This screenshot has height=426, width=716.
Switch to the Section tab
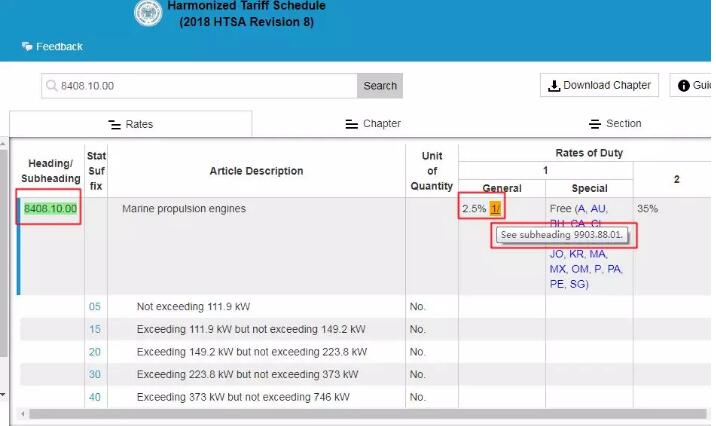point(615,124)
